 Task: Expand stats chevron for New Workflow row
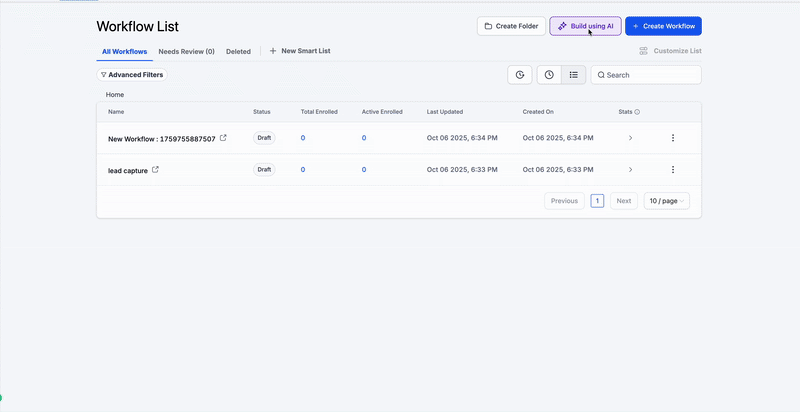pyautogui.click(x=630, y=138)
